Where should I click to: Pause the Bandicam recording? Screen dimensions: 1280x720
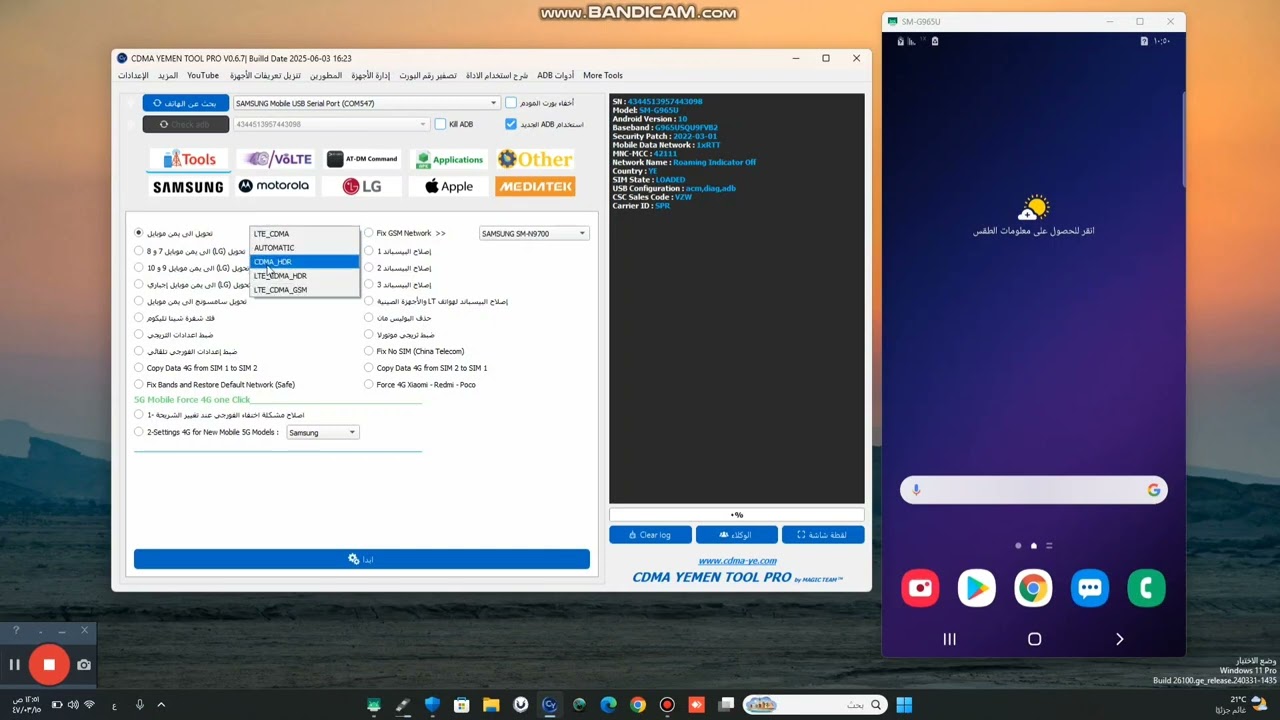tap(14, 665)
